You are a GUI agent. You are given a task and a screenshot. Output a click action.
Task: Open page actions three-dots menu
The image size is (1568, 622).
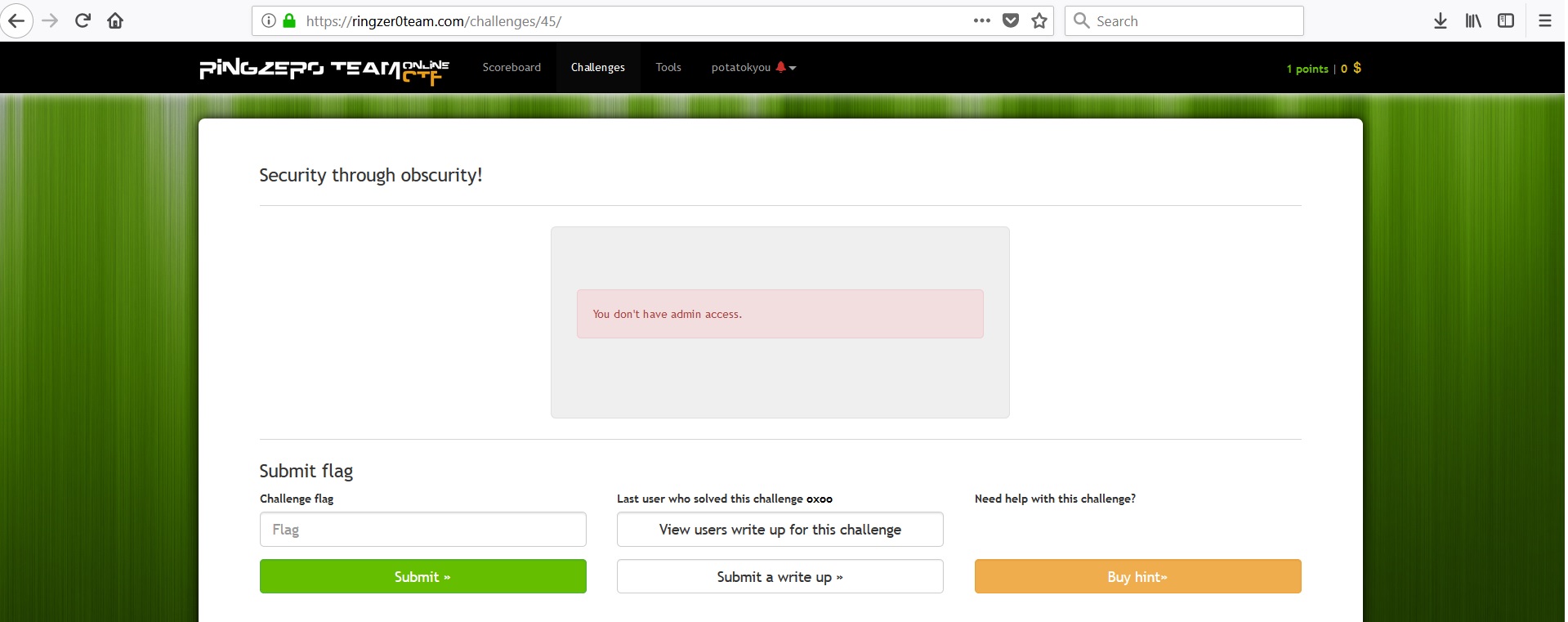[x=982, y=20]
